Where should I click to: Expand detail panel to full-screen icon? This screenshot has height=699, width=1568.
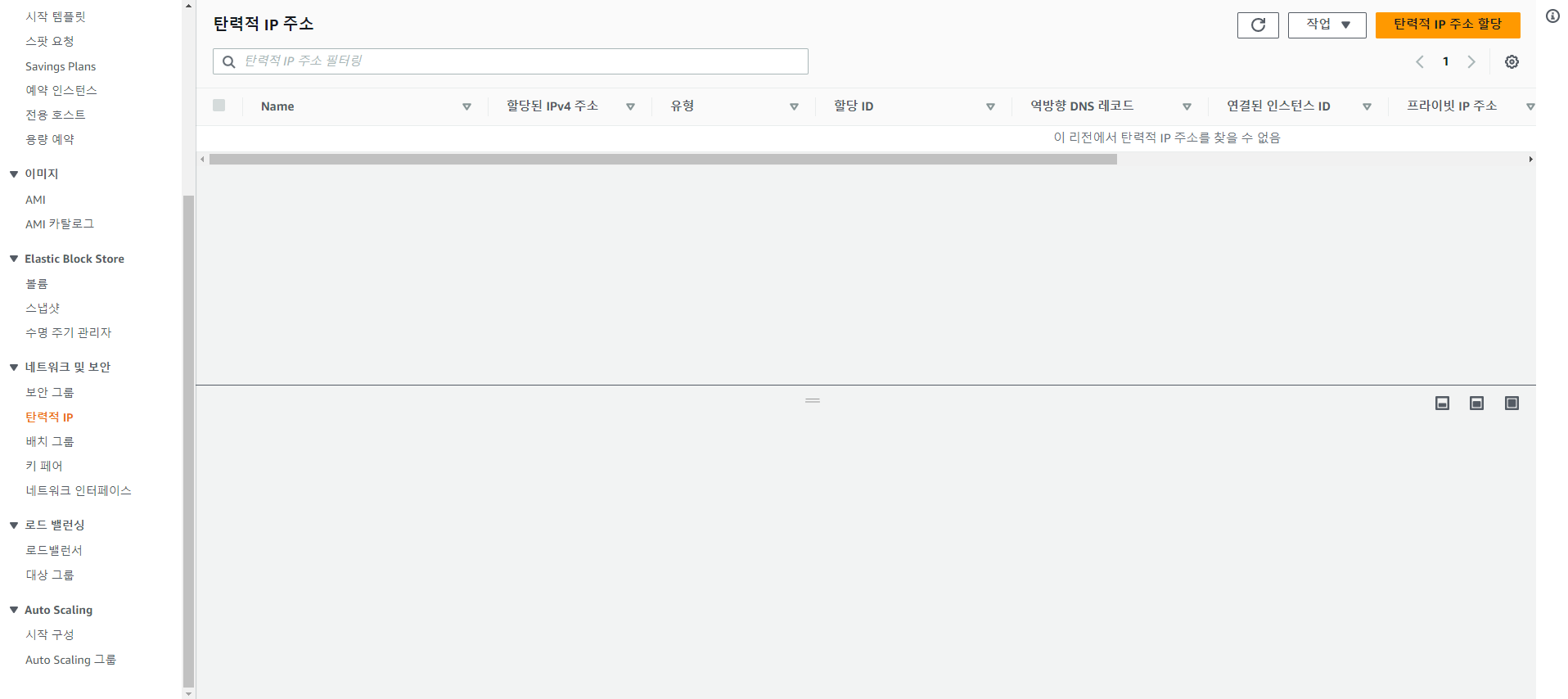click(x=1512, y=403)
